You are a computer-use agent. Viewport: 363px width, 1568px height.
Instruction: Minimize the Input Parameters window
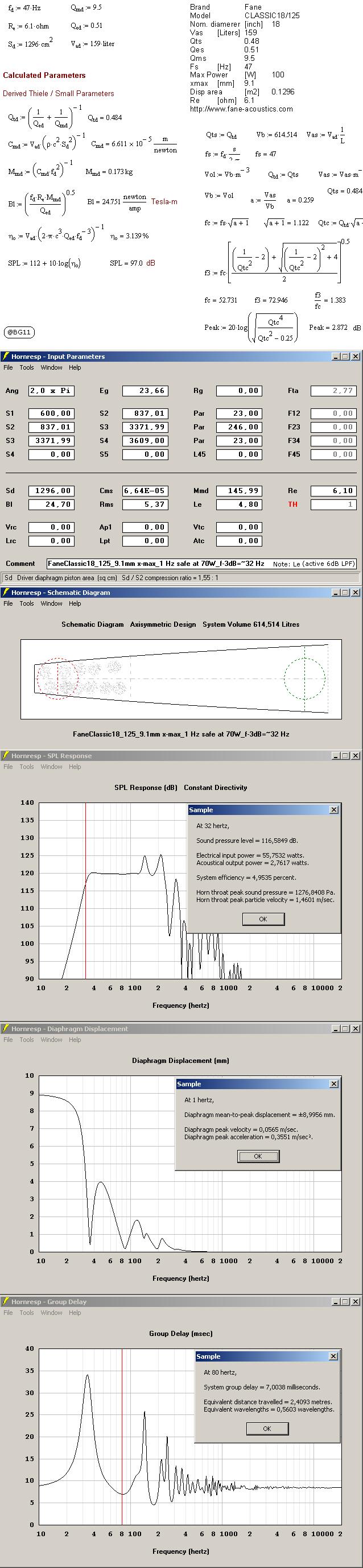tap(336, 357)
